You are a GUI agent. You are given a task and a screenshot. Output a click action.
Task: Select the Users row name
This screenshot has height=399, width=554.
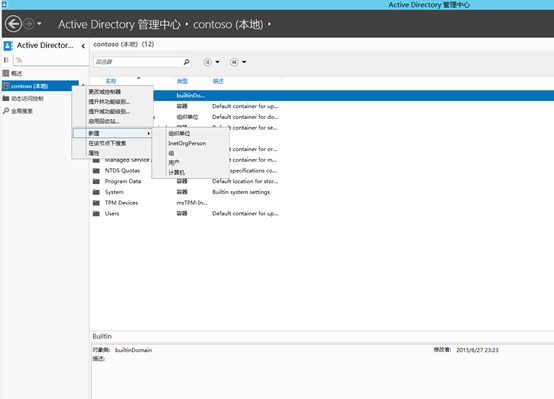coord(112,213)
